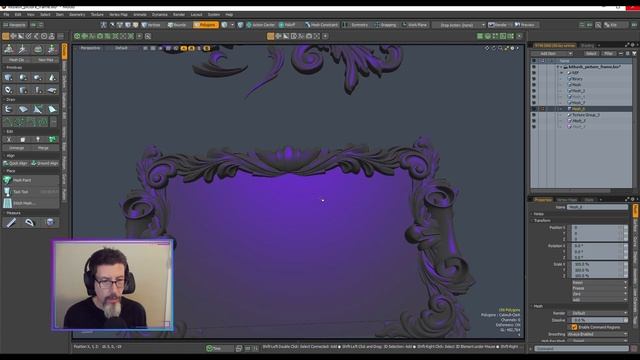This screenshot has height=360, width=640.
Task: Adjust the Dissolve slider field
Action: tap(597, 320)
